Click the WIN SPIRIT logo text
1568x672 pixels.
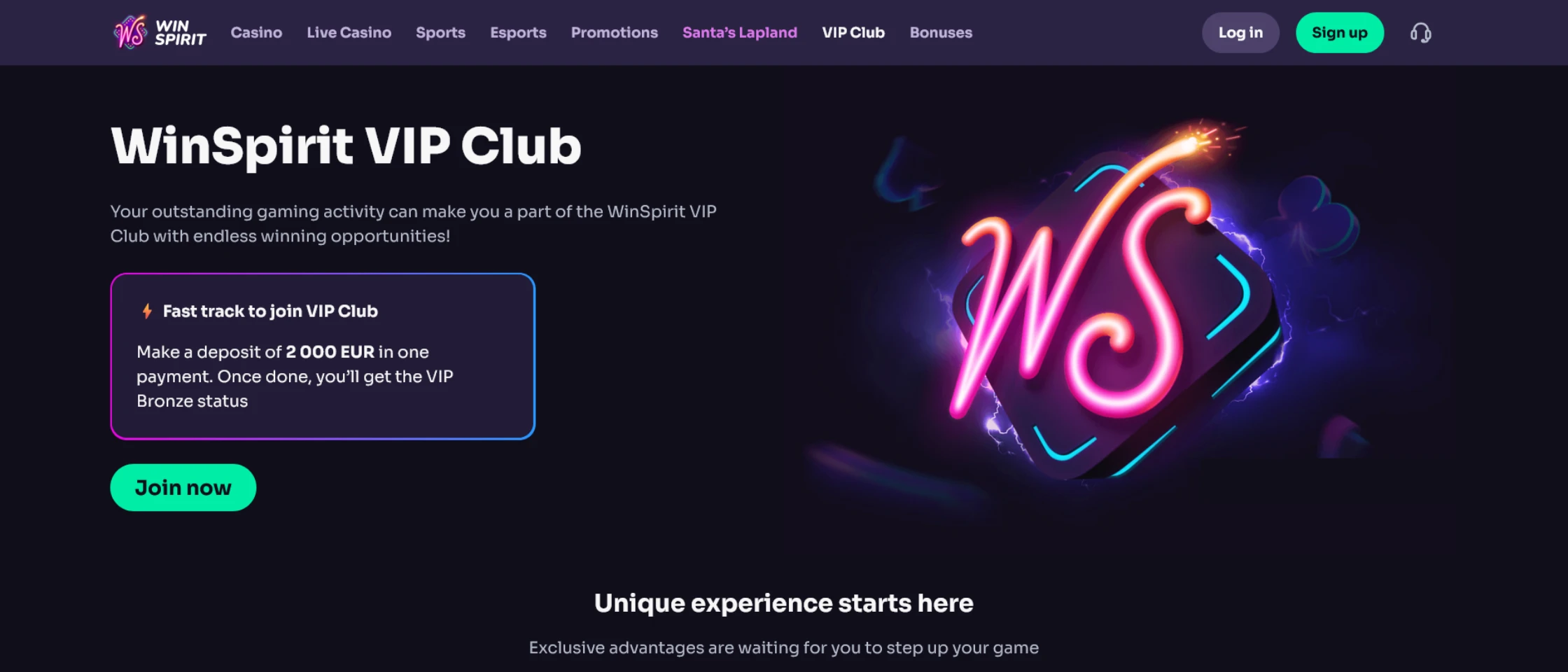click(181, 33)
